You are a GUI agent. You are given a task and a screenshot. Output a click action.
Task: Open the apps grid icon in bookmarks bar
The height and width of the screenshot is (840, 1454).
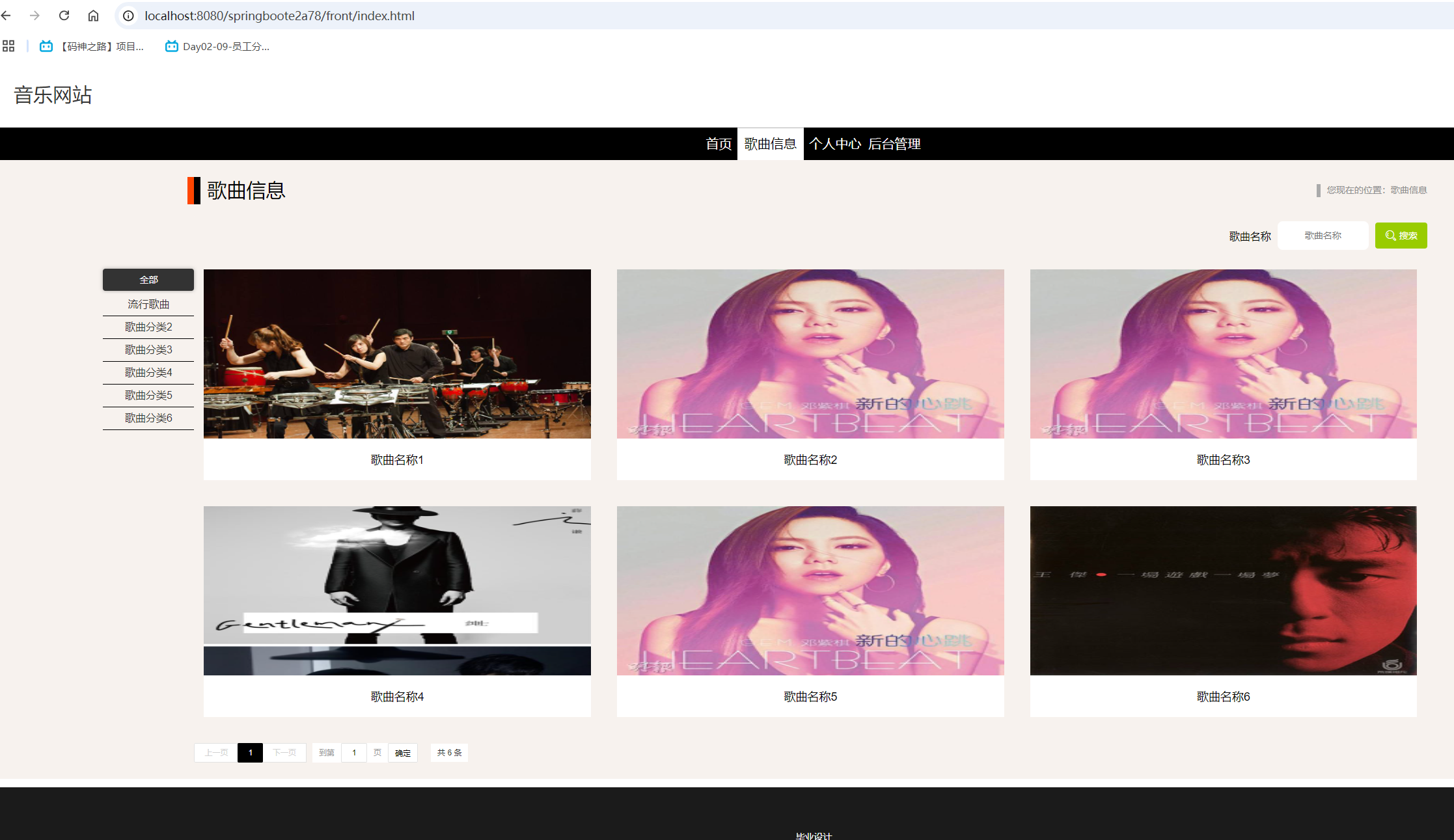click(8, 46)
